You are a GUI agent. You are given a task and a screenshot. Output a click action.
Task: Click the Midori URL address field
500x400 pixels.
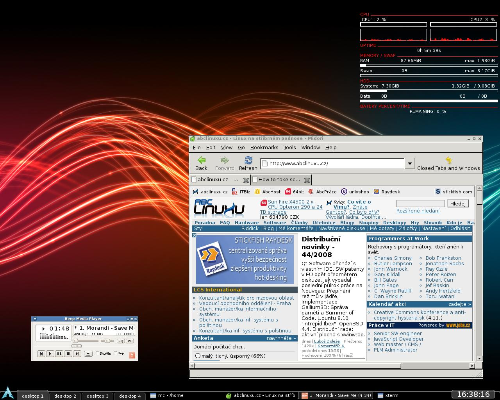click(332, 163)
